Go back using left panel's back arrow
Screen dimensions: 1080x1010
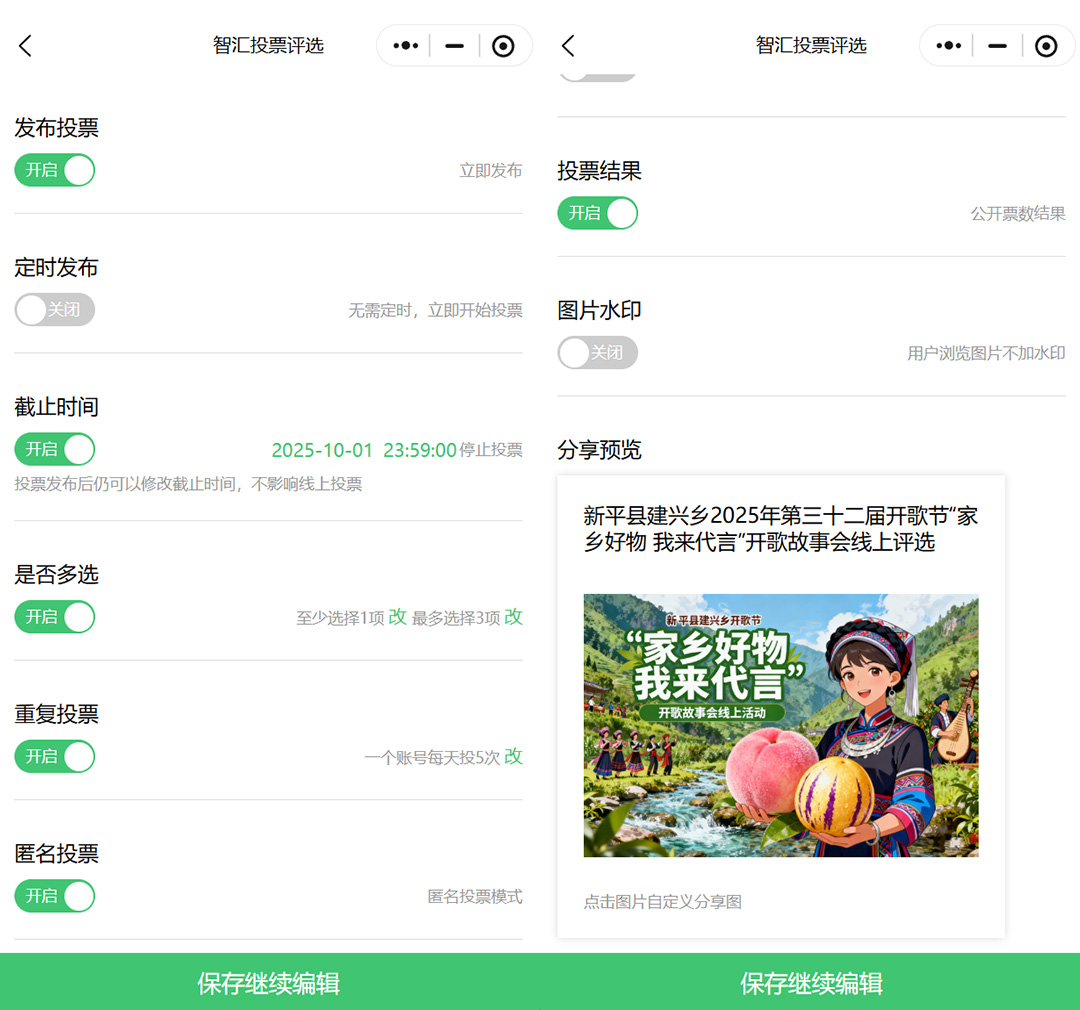[x=26, y=46]
